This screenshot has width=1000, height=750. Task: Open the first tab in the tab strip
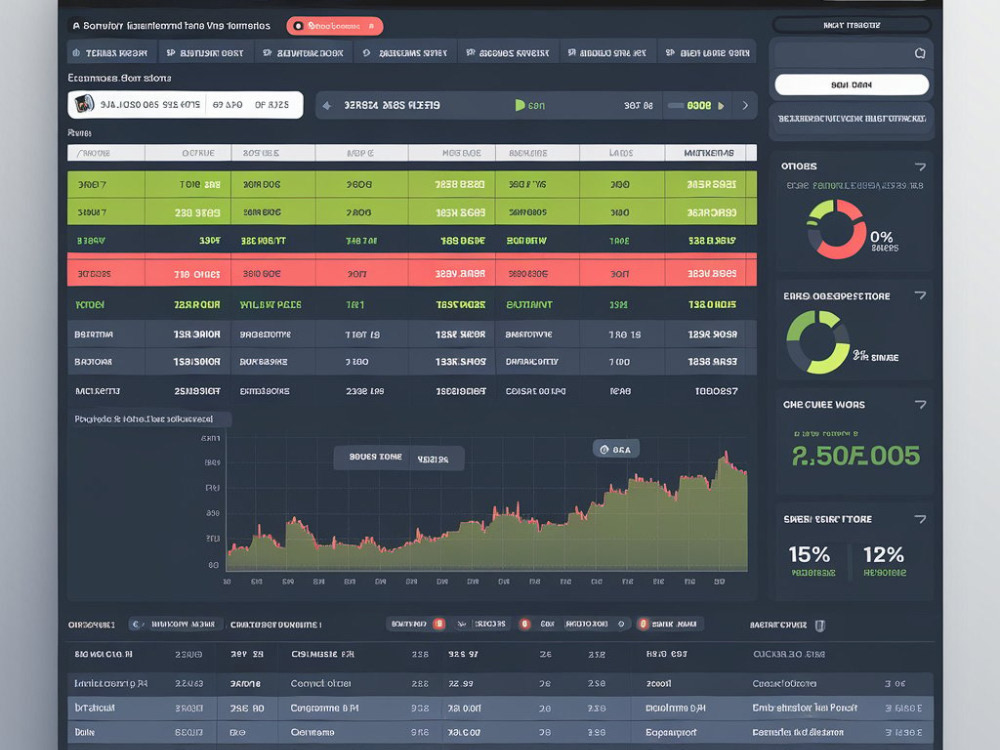point(111,53)
